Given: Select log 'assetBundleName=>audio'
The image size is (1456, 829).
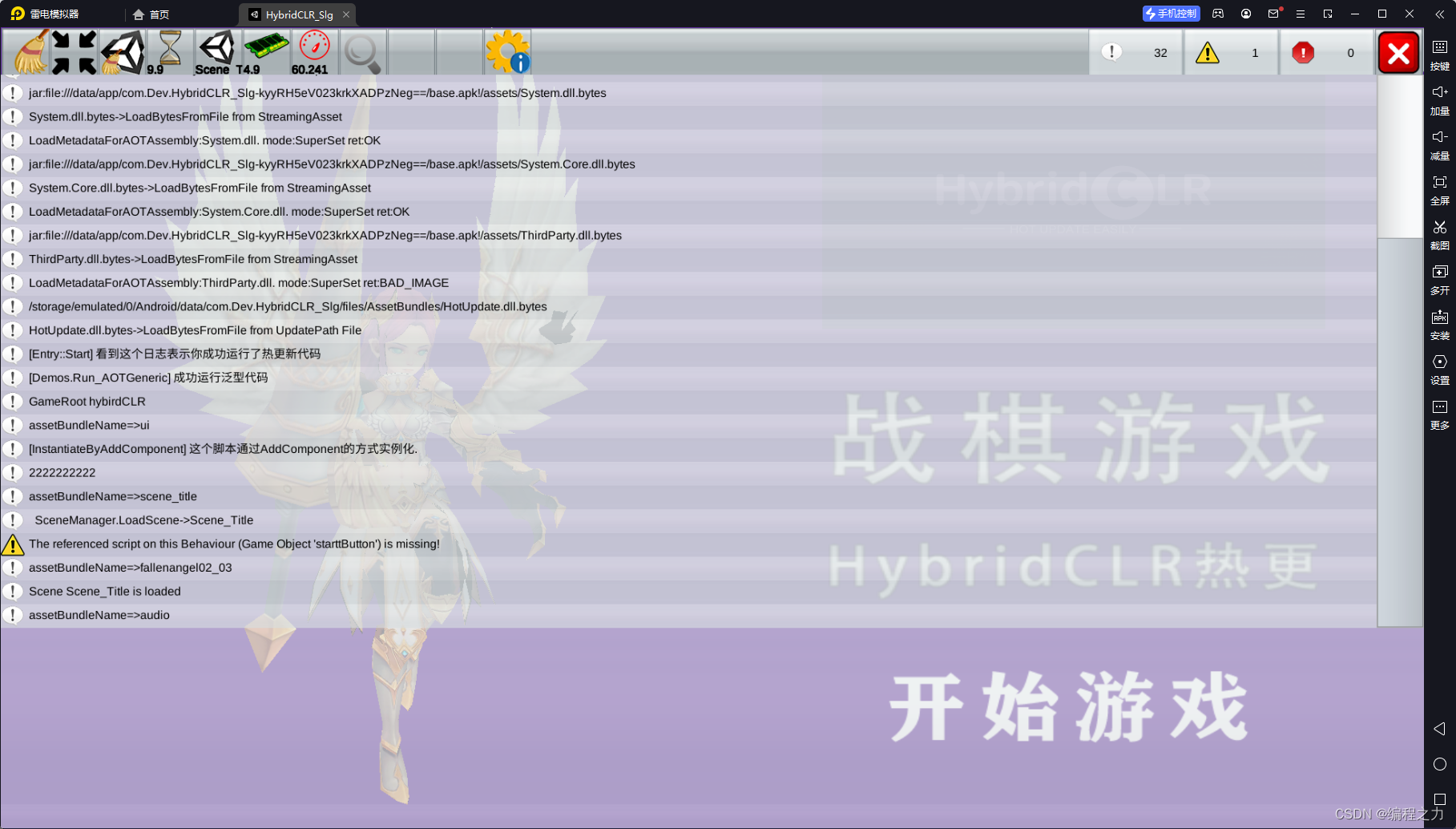Looking at the screenshot, I should pos(688,615).
